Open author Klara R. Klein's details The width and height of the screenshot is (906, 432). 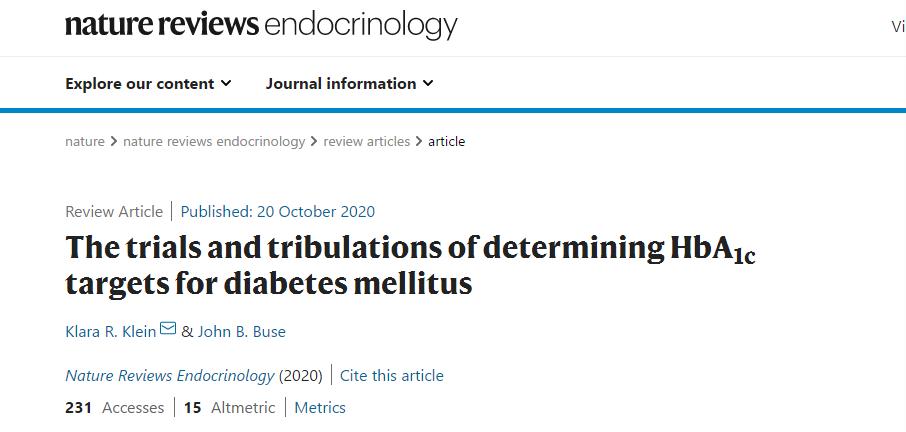pos(110,331)
